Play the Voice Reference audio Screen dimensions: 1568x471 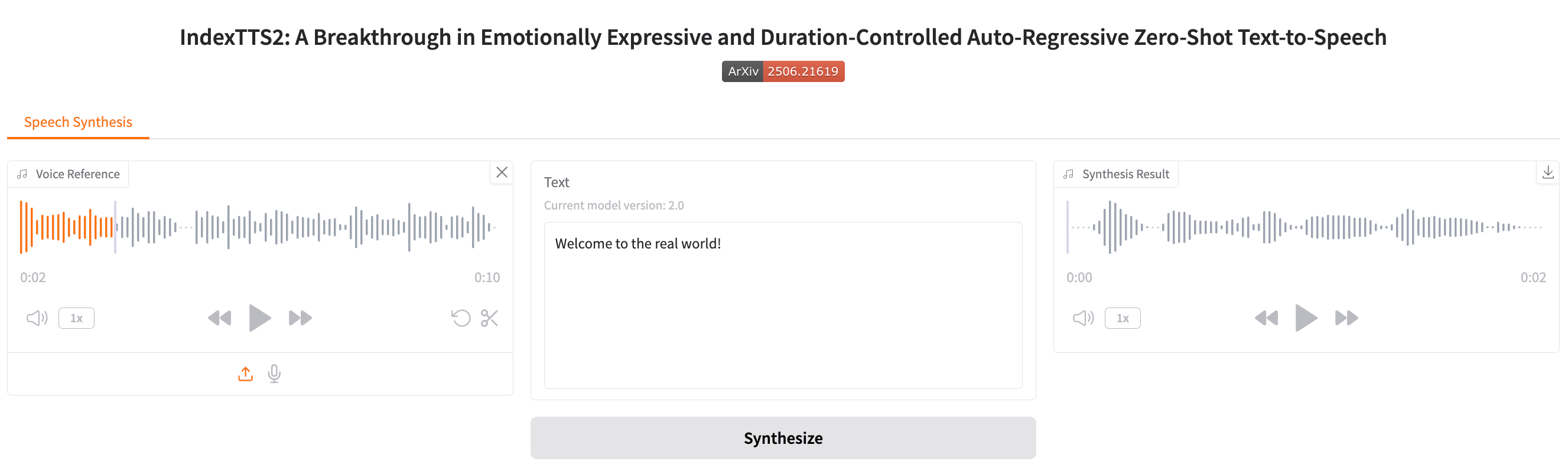(x=260, y=318)
